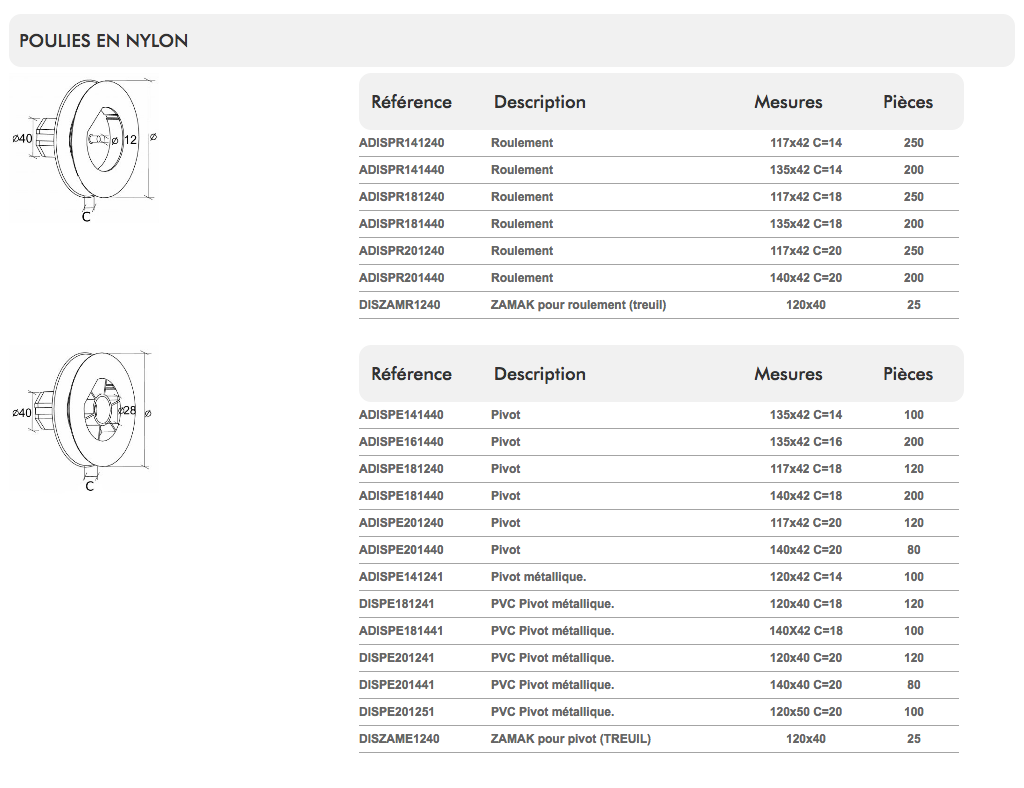The height and width of the screenshot is (788, 1024).
Task: Select reference ADISPE181440
Action: pos(401,496)
